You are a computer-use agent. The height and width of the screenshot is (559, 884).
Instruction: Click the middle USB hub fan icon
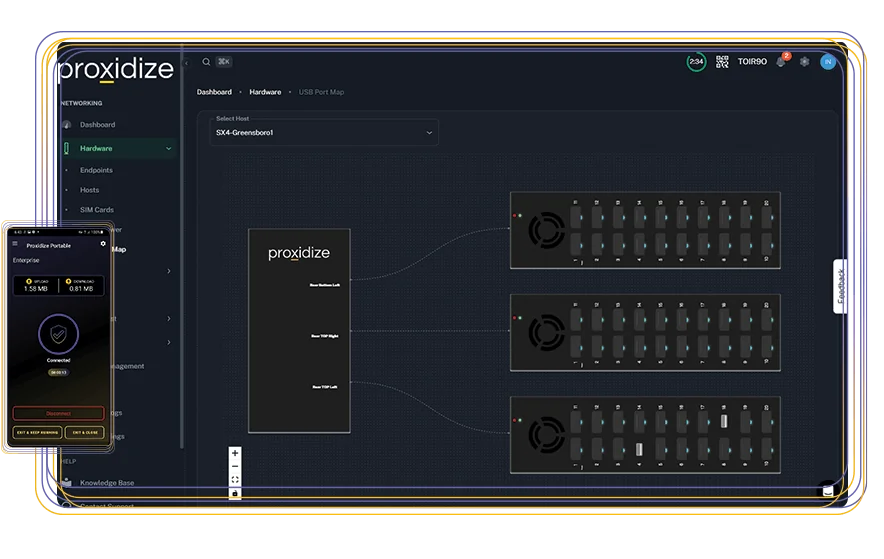coord(546,332)
